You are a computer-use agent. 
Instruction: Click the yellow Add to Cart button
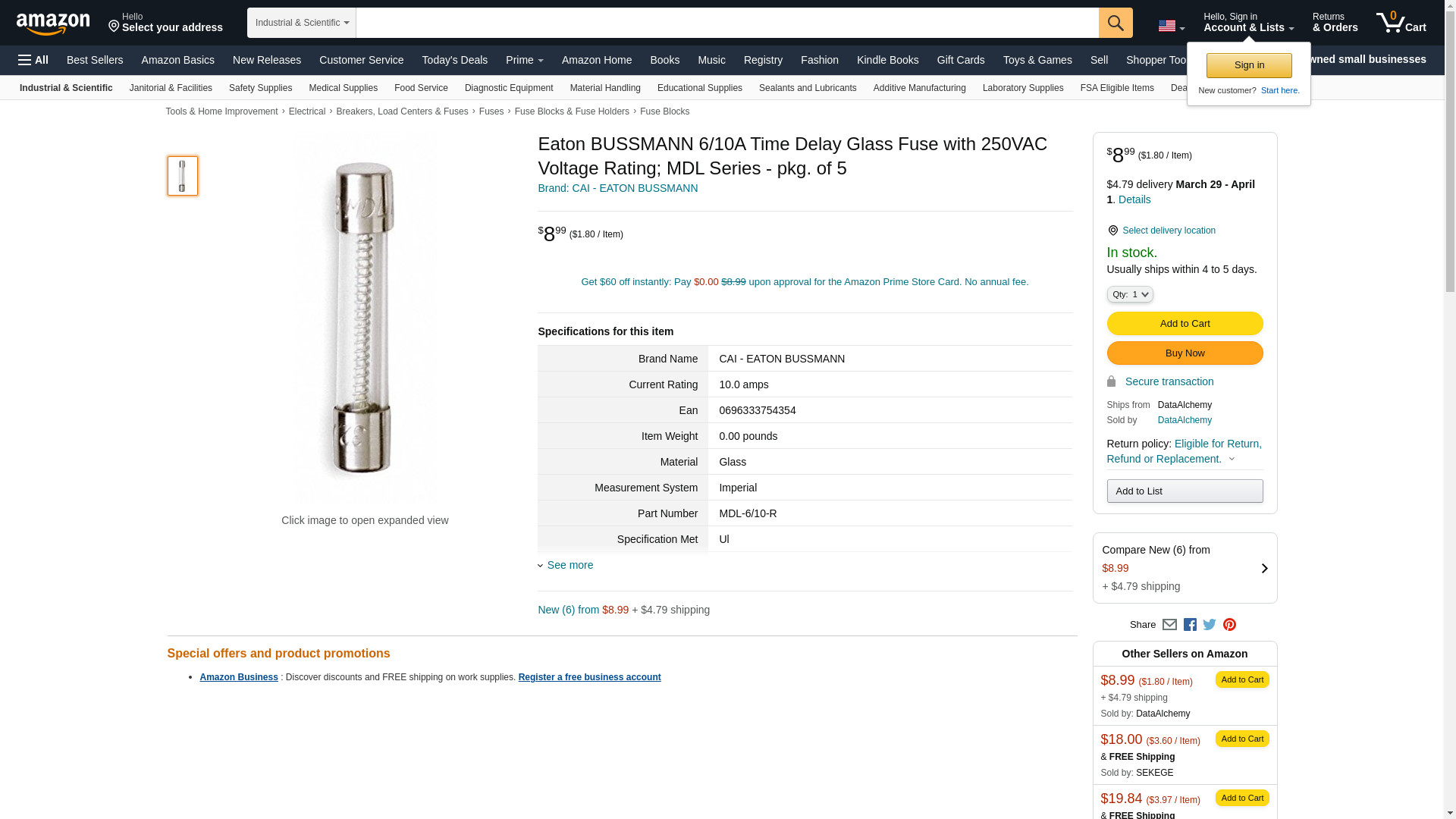point(1185,324)
